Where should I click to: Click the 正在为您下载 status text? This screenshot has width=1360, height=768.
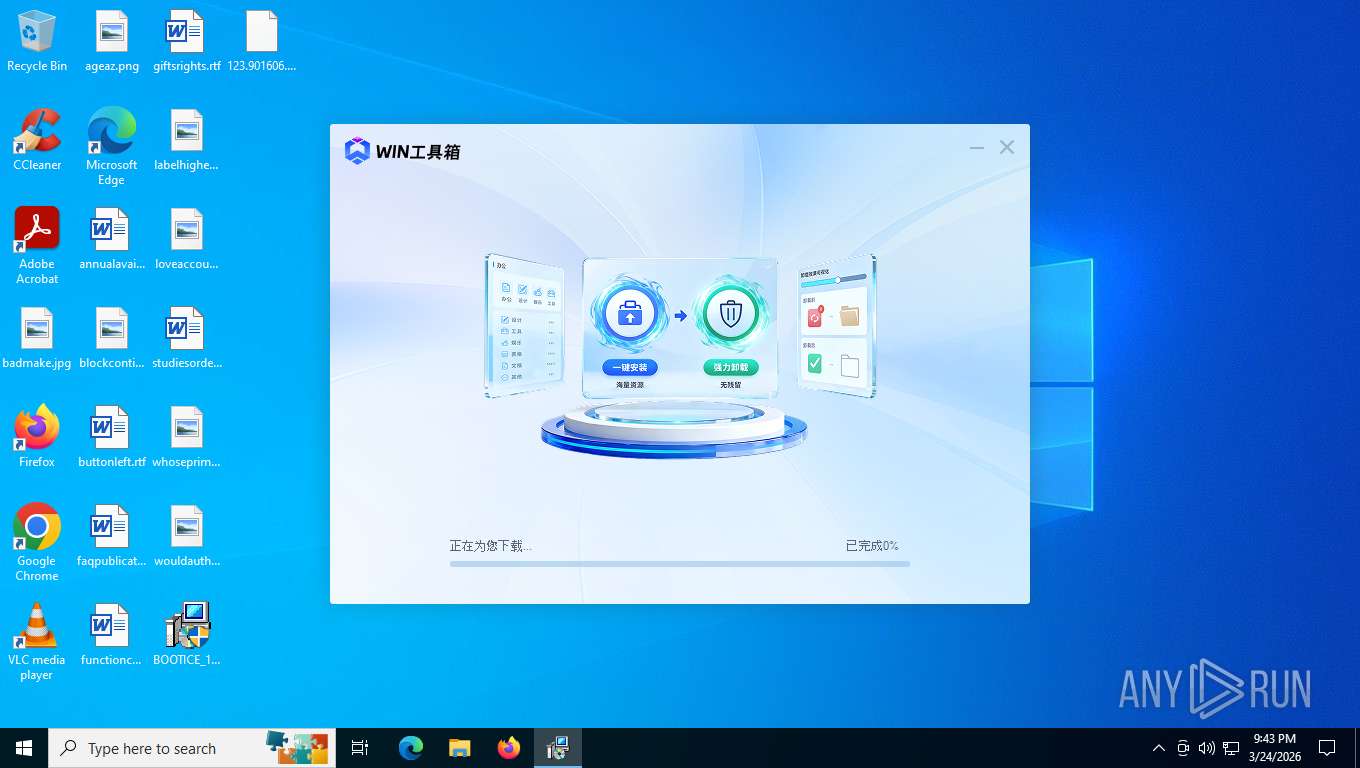(491, 546)
